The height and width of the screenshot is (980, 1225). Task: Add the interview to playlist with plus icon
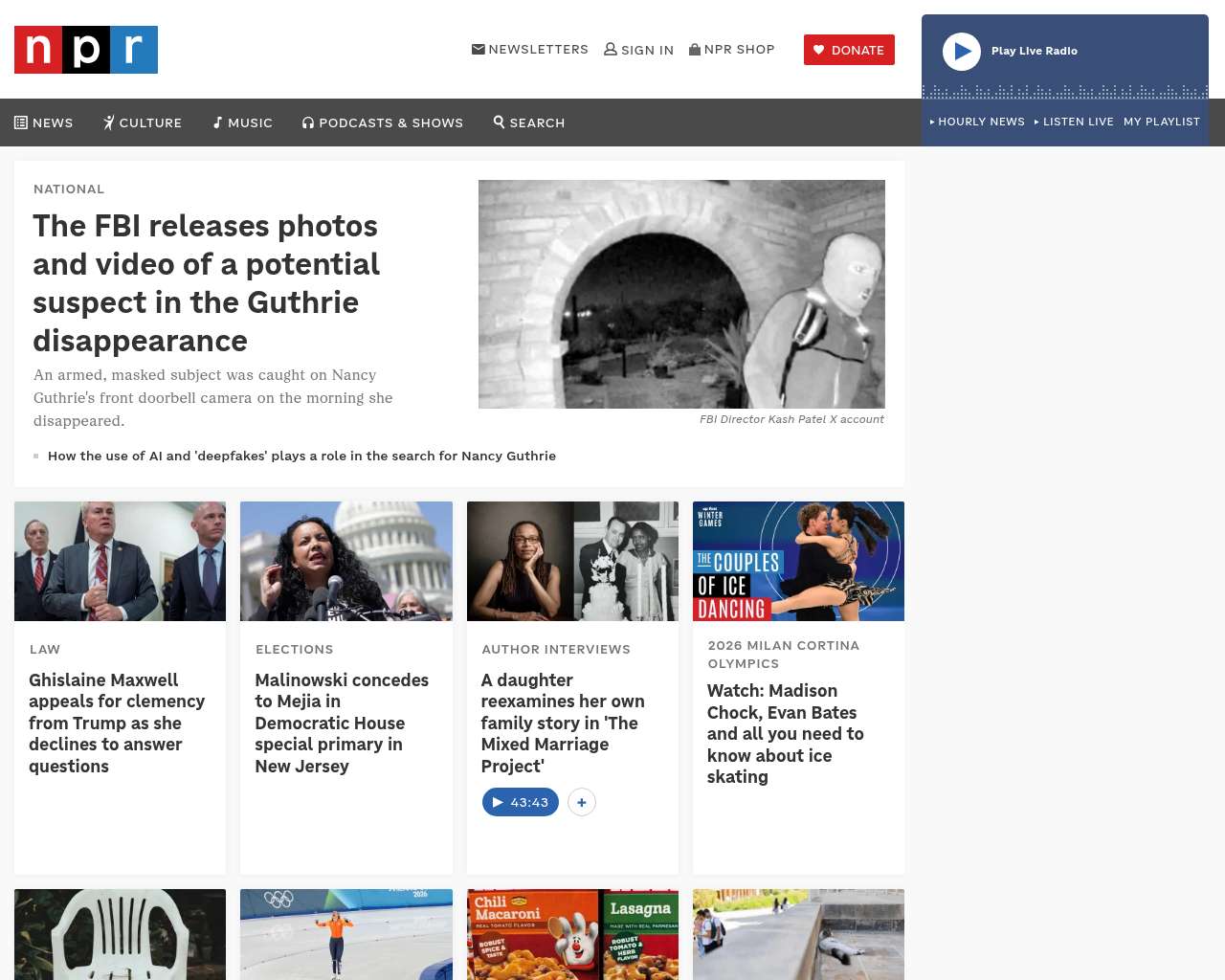582,802
